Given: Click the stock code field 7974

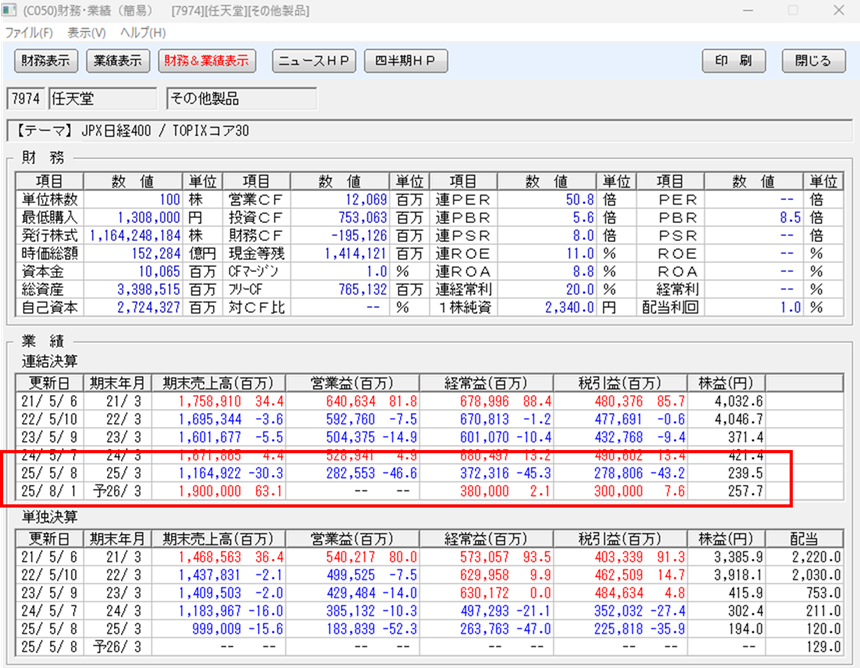Looking at the screenshot, I should click(26, 99).
